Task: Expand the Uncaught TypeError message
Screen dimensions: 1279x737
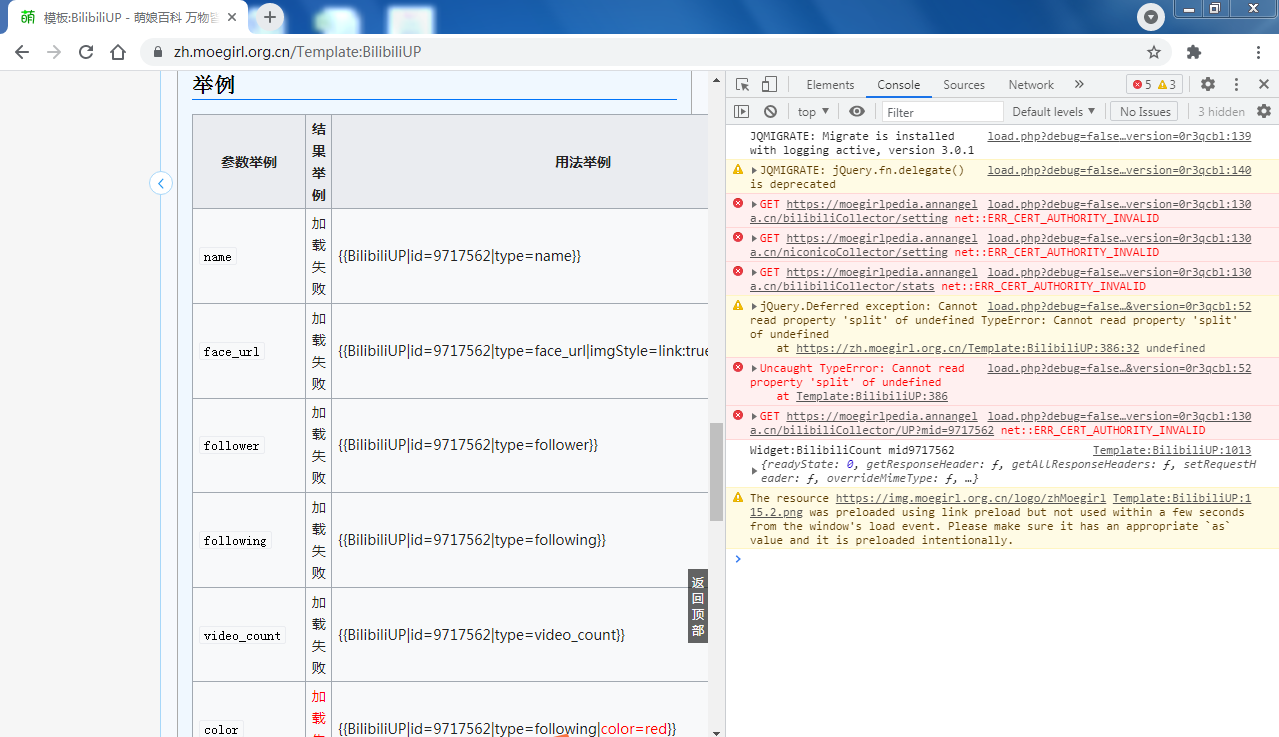Action: [754, 369]
